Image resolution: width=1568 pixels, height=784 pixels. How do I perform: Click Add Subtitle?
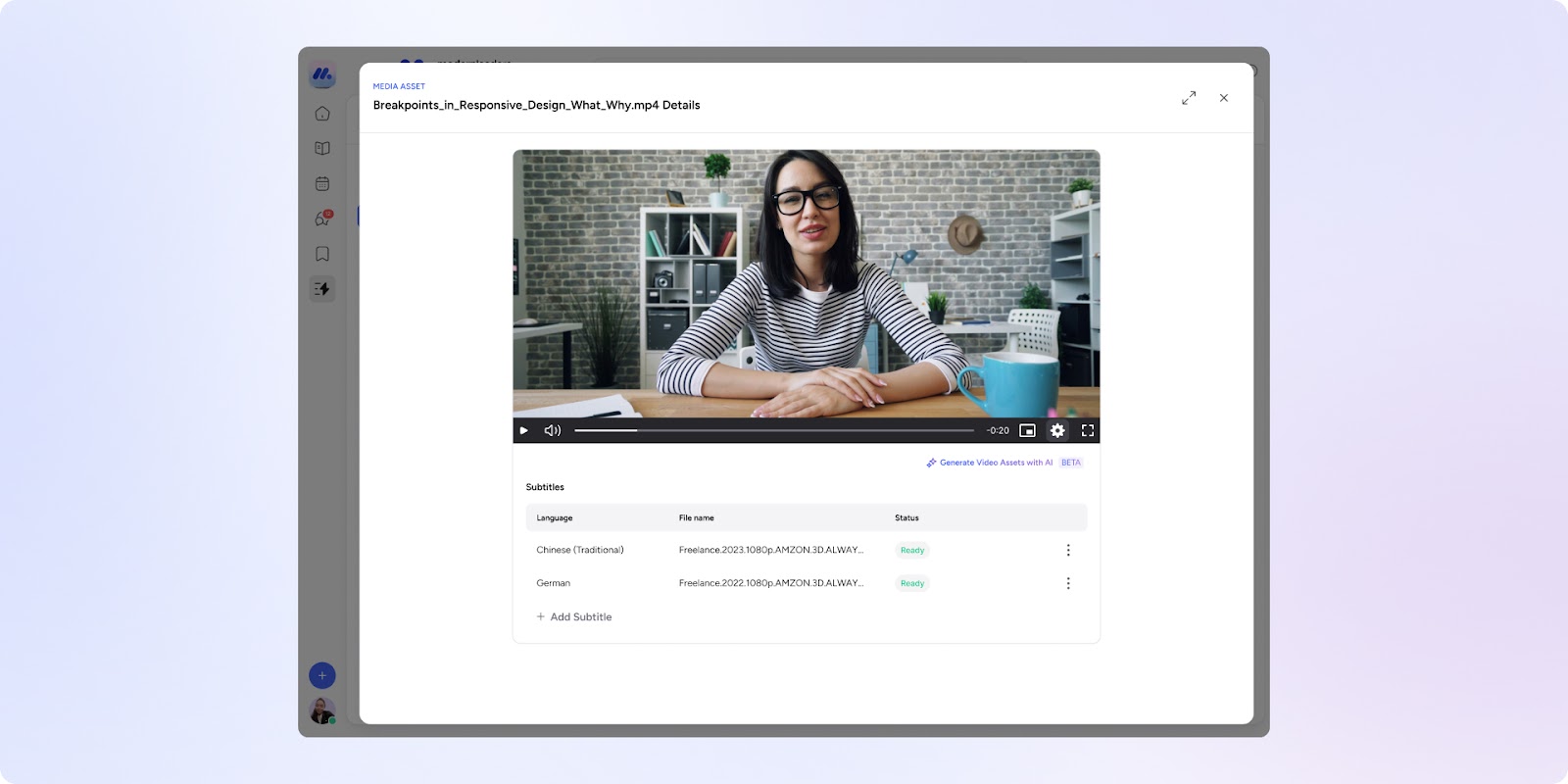point(574,616)
